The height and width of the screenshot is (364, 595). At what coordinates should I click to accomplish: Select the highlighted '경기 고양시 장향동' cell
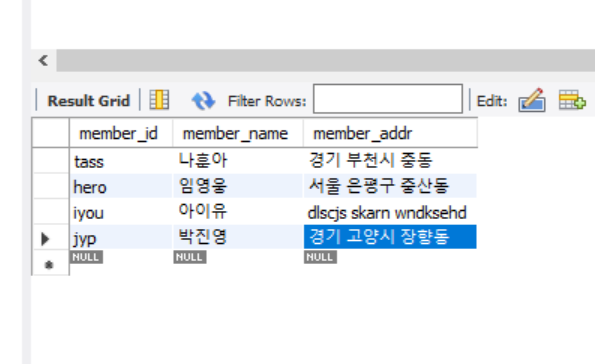click(x=390, y=237)
